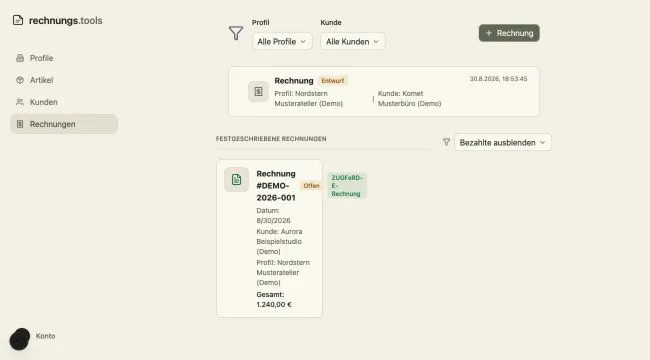The width and height of the screenshot is (650, 360).
Task: Click the Datum: 8/30/2026 text
Action: pyautogui.click(x=274, y=216)
